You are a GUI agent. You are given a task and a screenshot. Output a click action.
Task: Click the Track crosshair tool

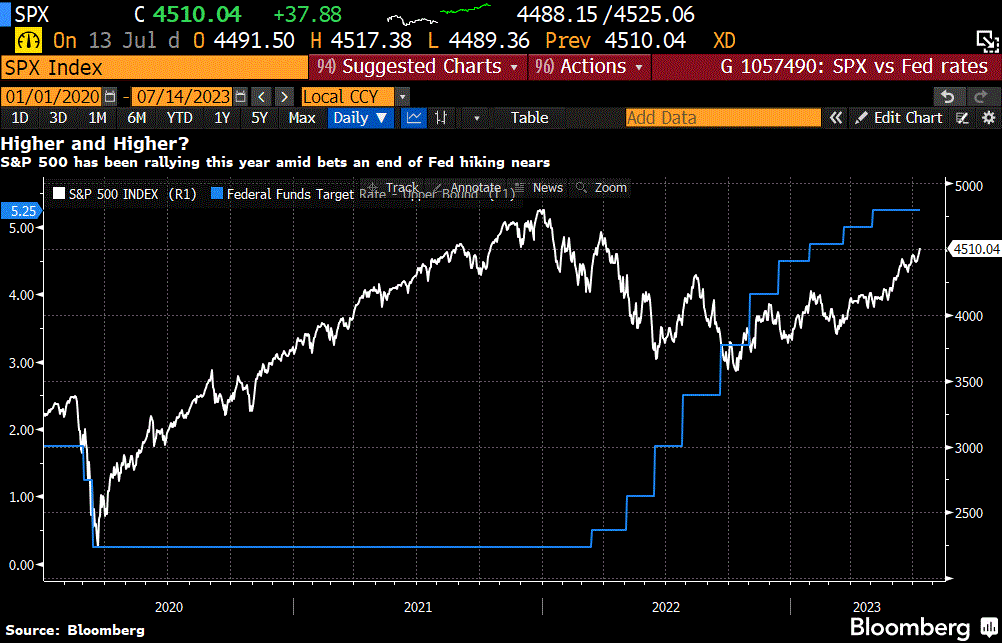(x=394, y=187)
